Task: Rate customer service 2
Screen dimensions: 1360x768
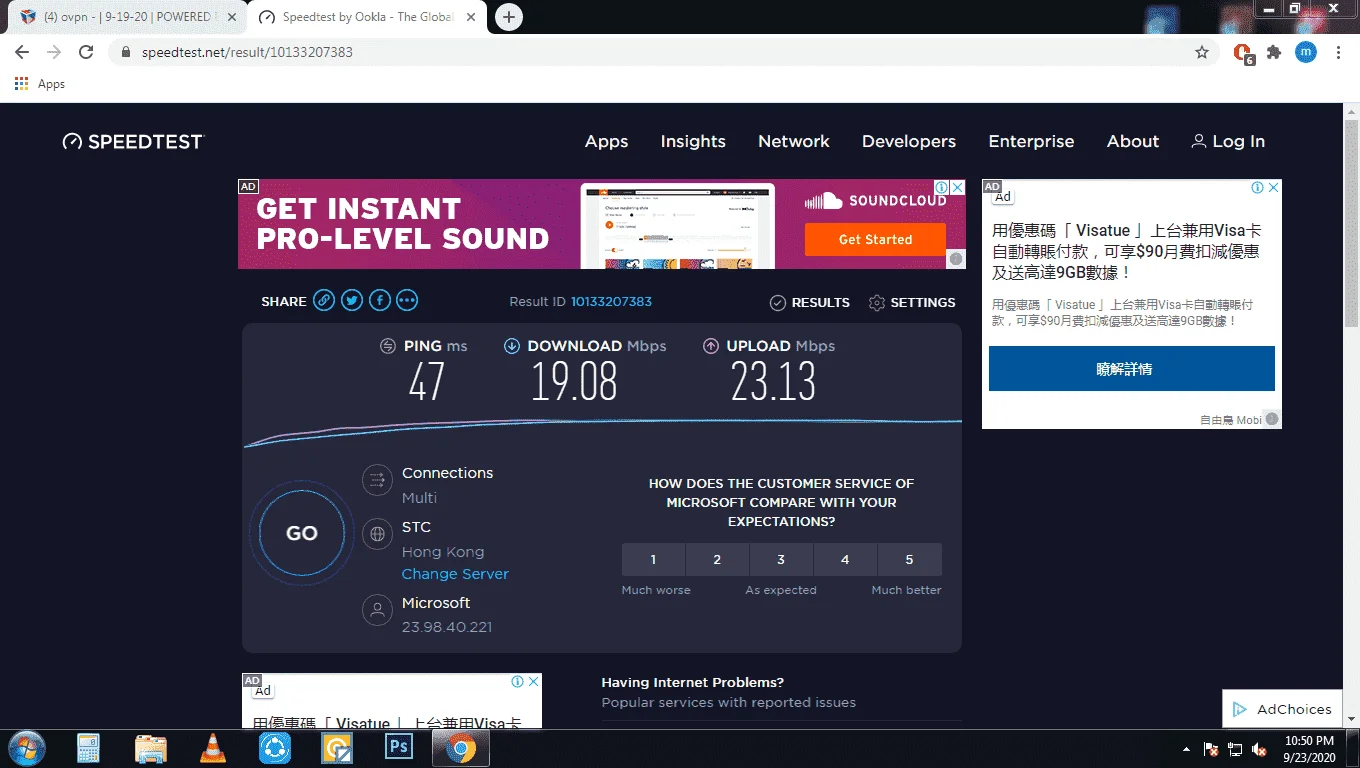Action: tap(717, 559)
